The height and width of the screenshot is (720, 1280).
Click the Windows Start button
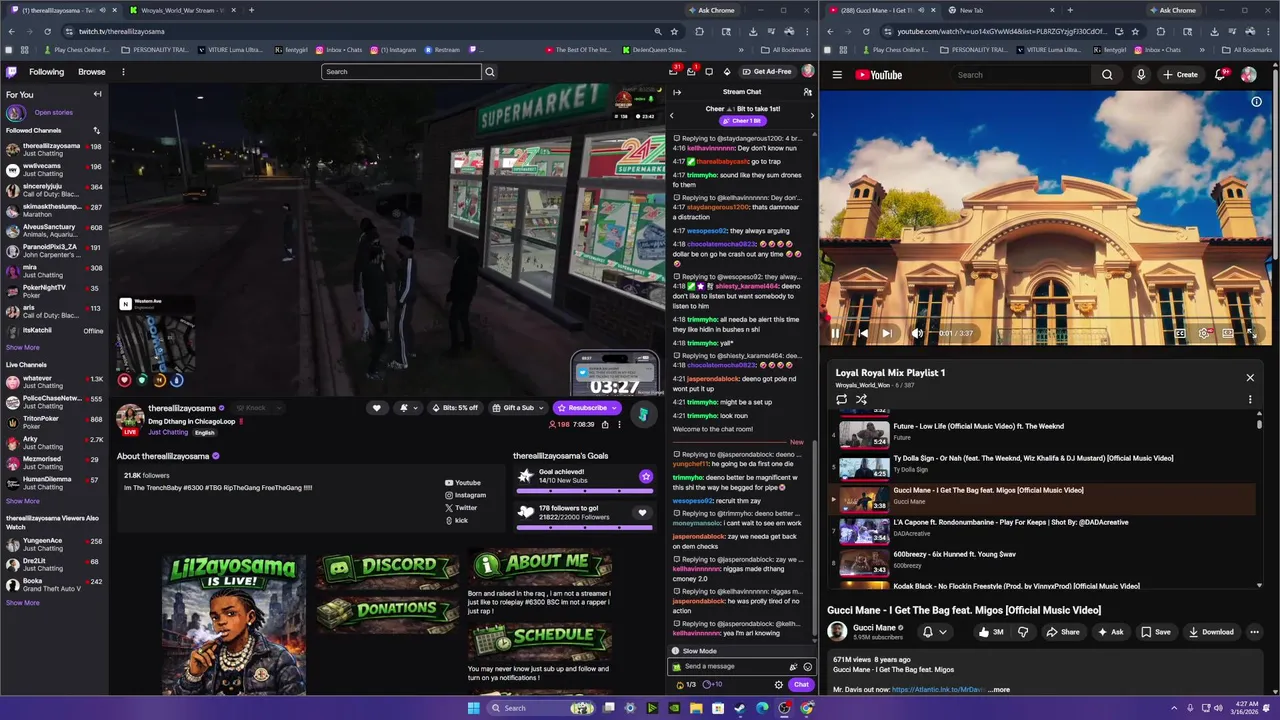point(473,708)
